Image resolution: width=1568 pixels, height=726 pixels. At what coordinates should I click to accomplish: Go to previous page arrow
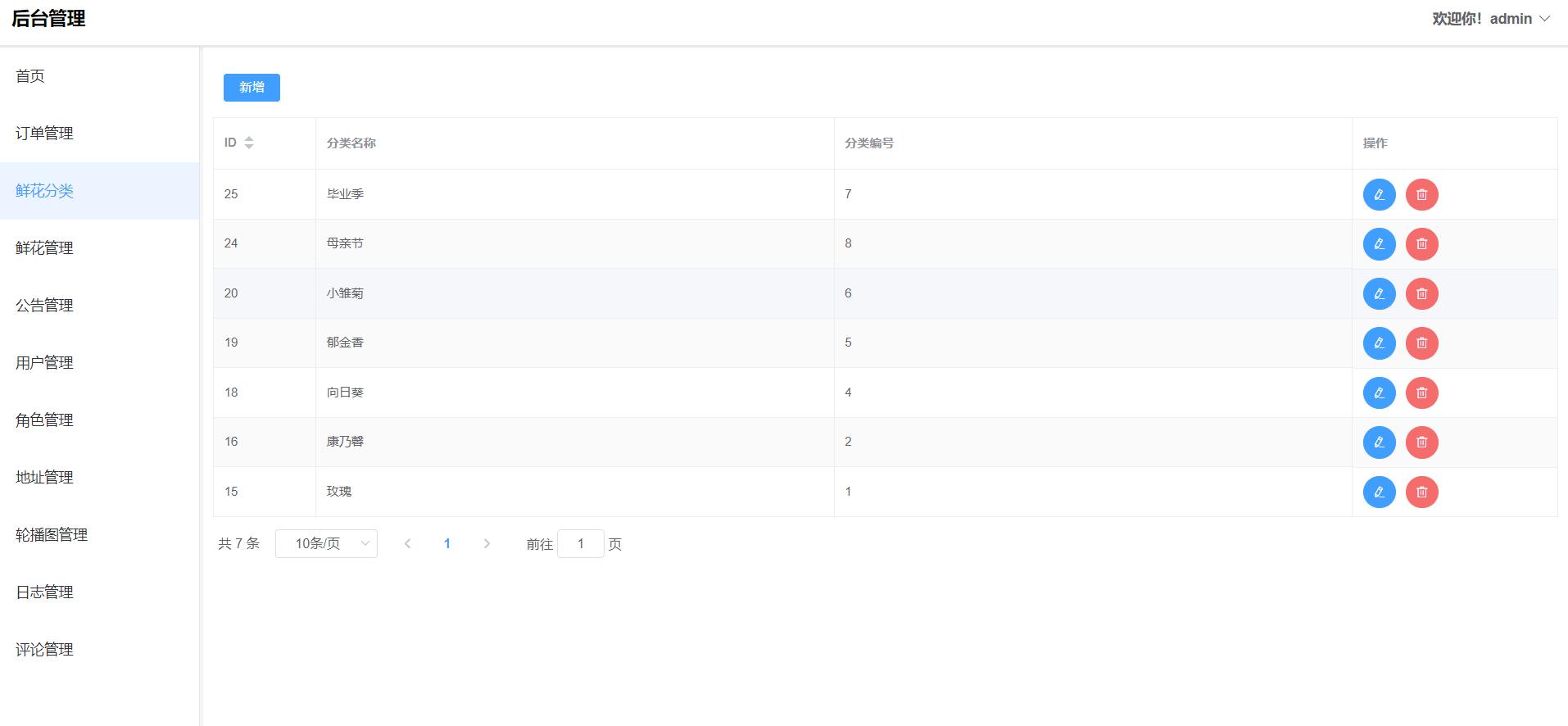pyautogui.click(x=407, y=543)
